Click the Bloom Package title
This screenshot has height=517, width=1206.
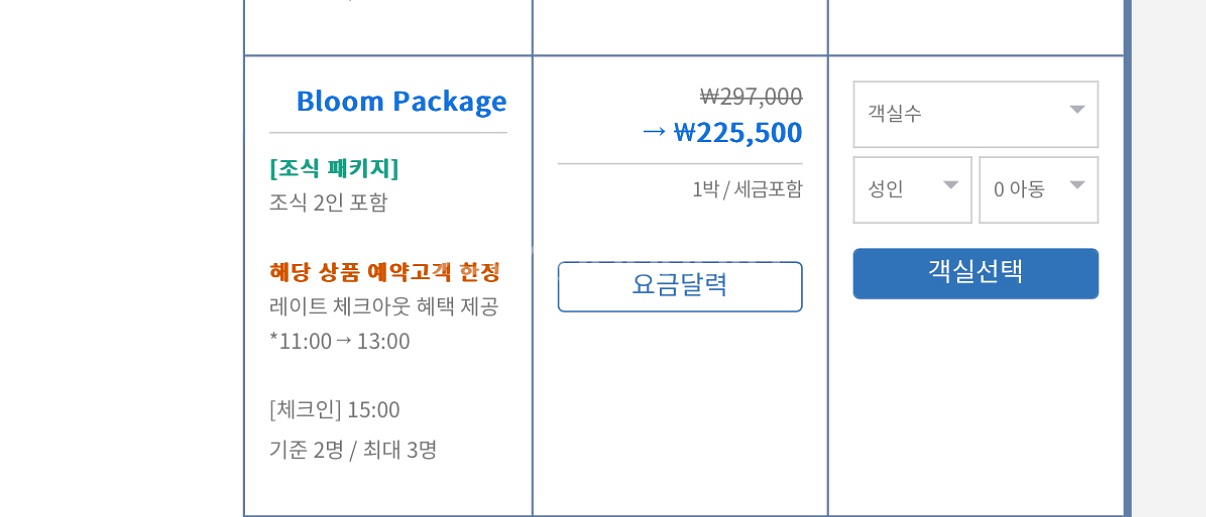(x=401, y=101)
